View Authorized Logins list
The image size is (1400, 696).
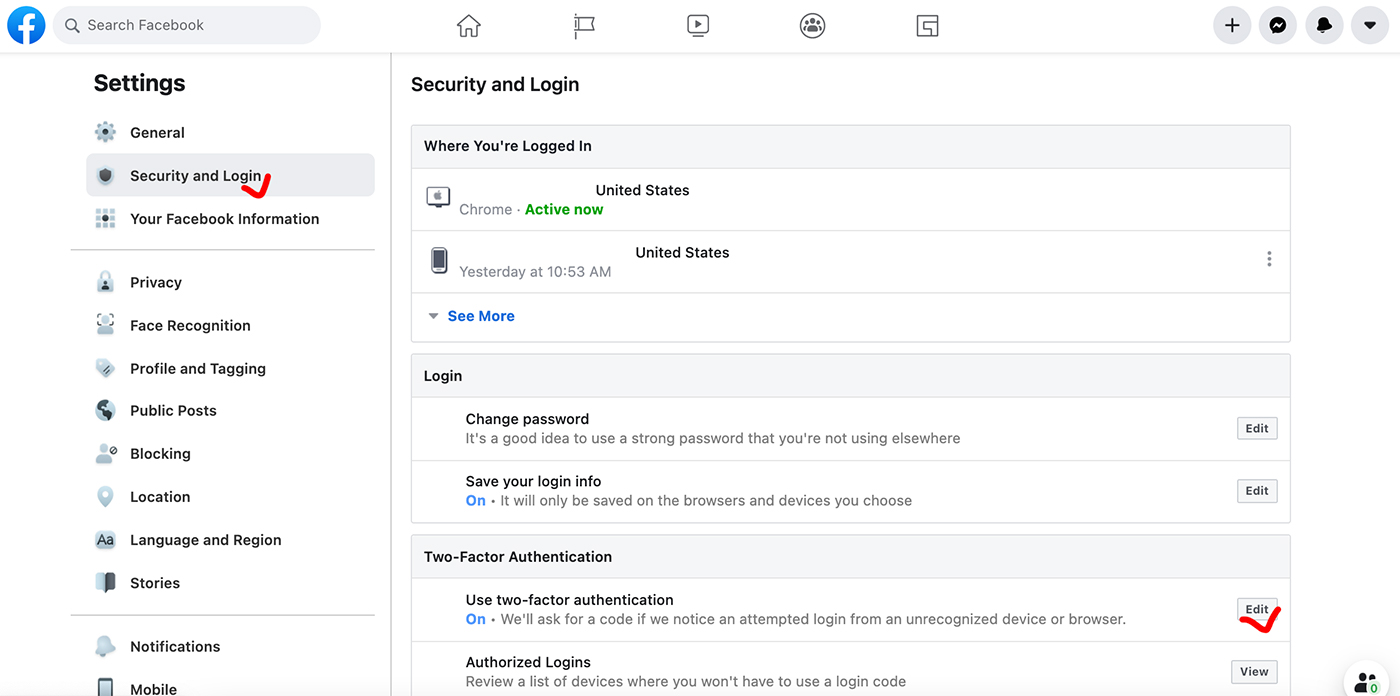[1253, 672]
